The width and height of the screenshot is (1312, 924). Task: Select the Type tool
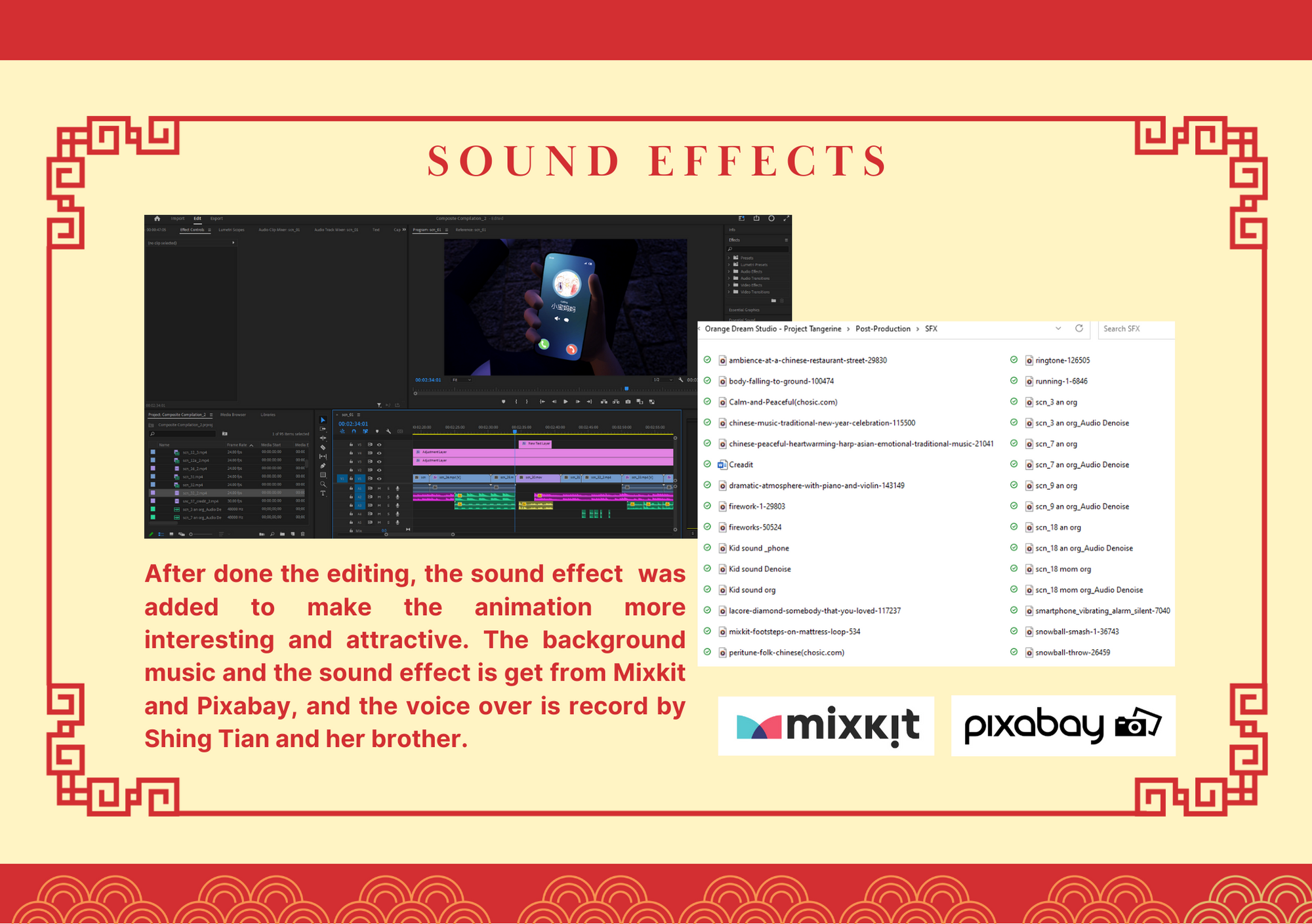tap(323, 493)
